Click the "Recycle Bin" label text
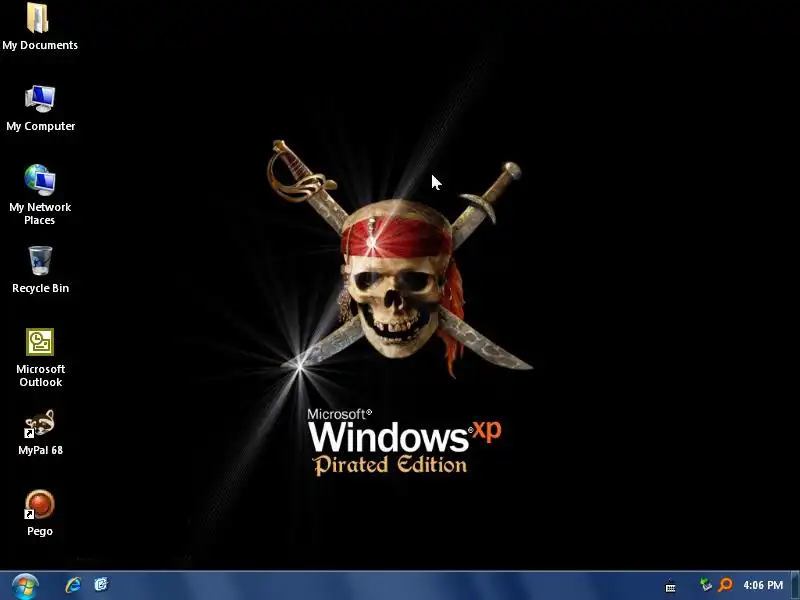Screen dimensions: 800x600 40,288
